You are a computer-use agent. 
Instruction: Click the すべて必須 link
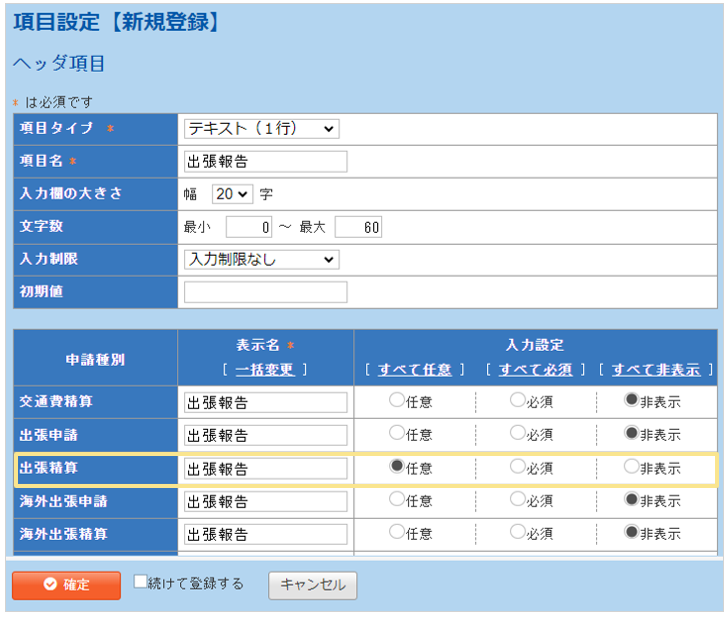click(536, 370)
